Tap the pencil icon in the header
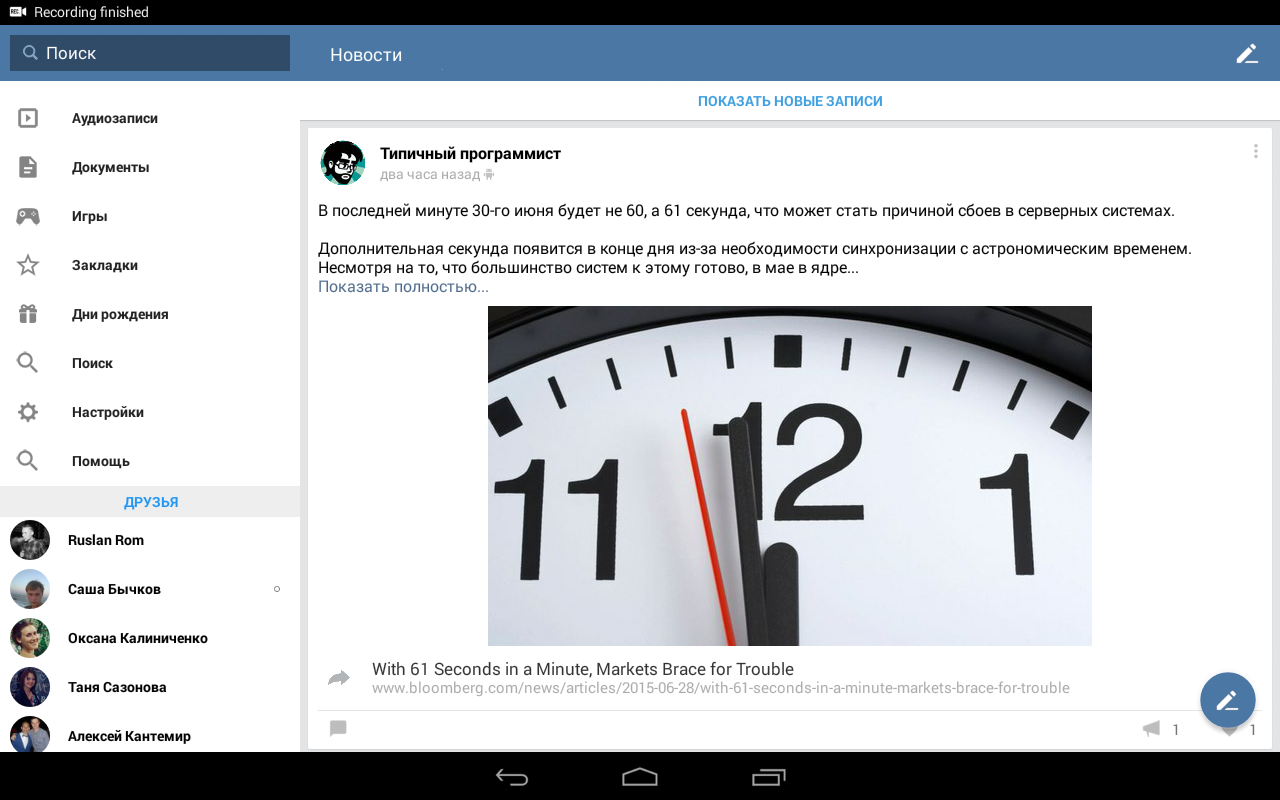 (x=1246, y=53)
